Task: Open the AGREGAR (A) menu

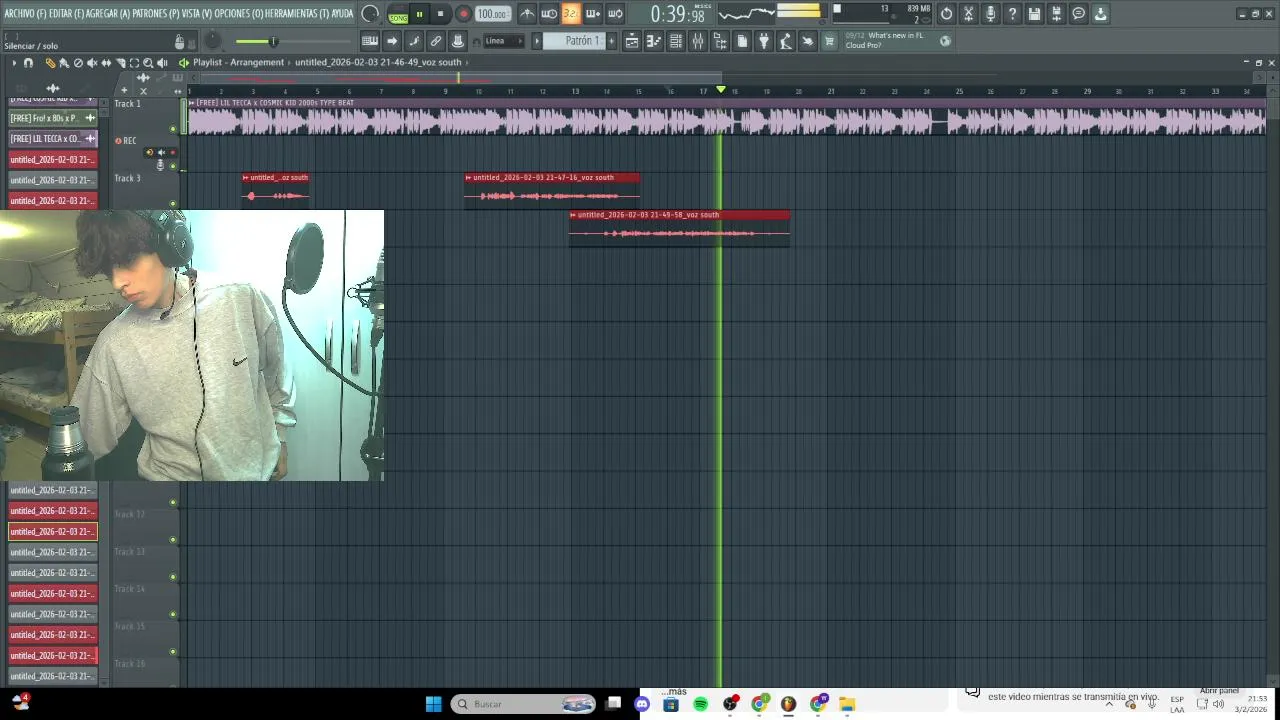Action: pos(108,14)
